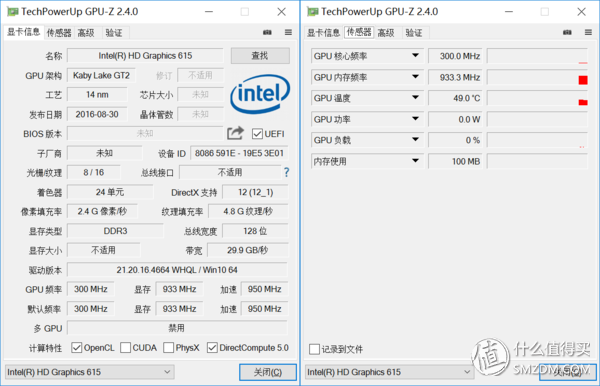Click the 0.0 W GPU power value
This screenshot has height=386, width=600.
[455, 119]
